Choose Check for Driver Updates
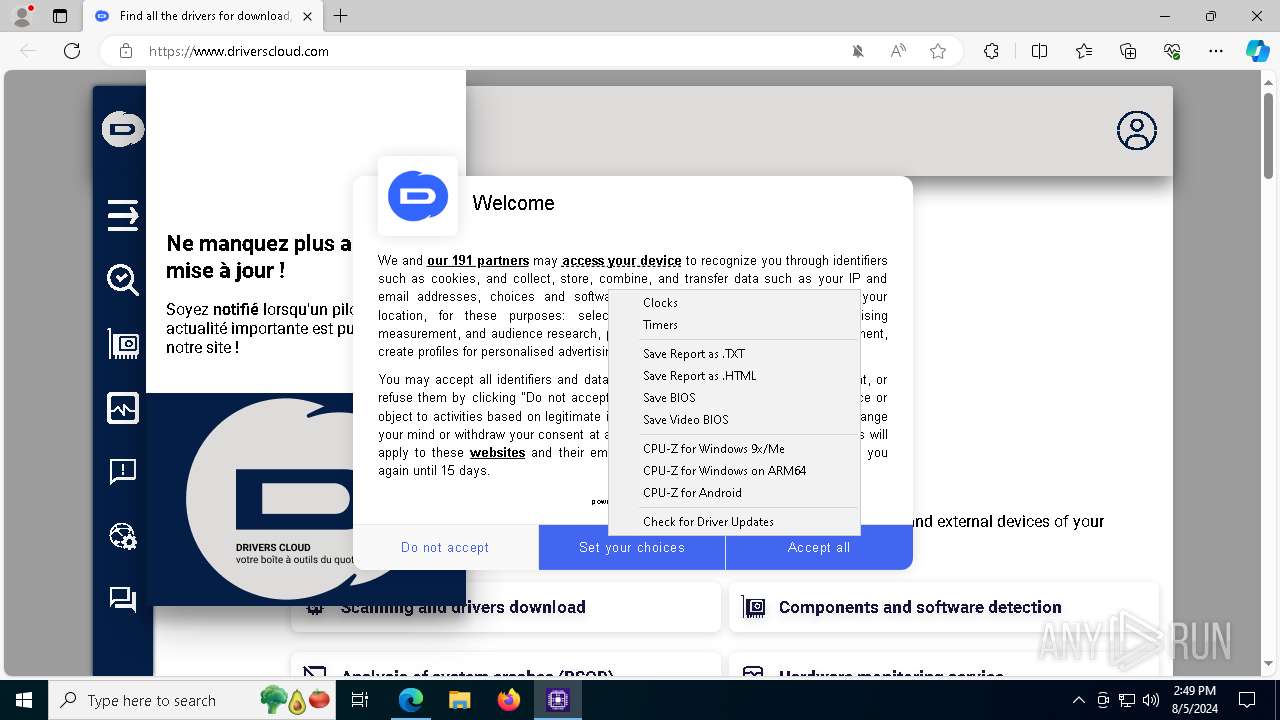The image size is (1280, 720). pyautogui.click(x=734, y=522)
